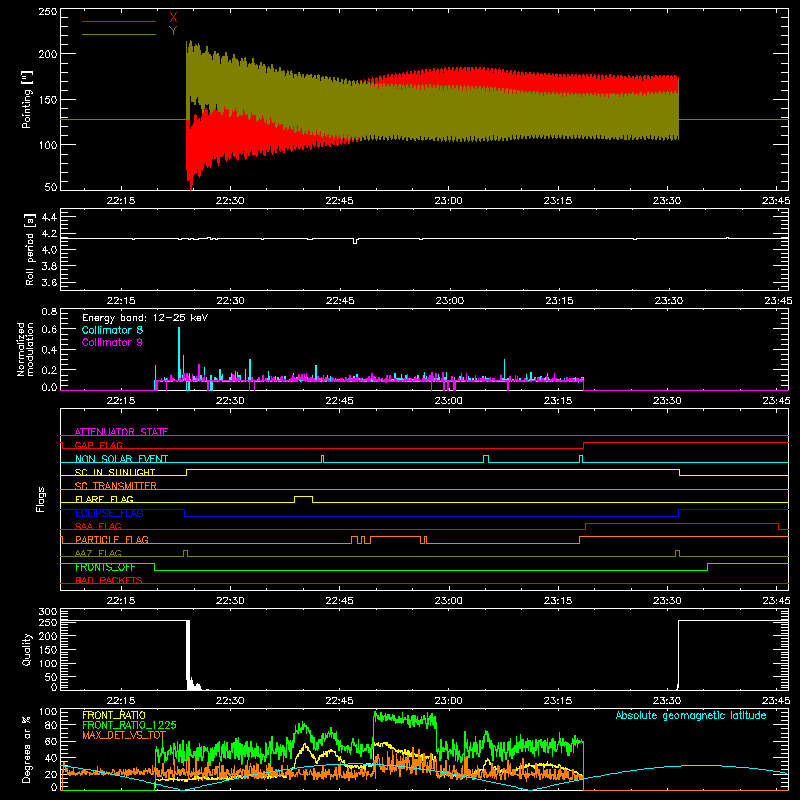This screenshot has height=800, width=800.
Task: Click the PARTICLE_FLAG label
Action: click(112, 539)
